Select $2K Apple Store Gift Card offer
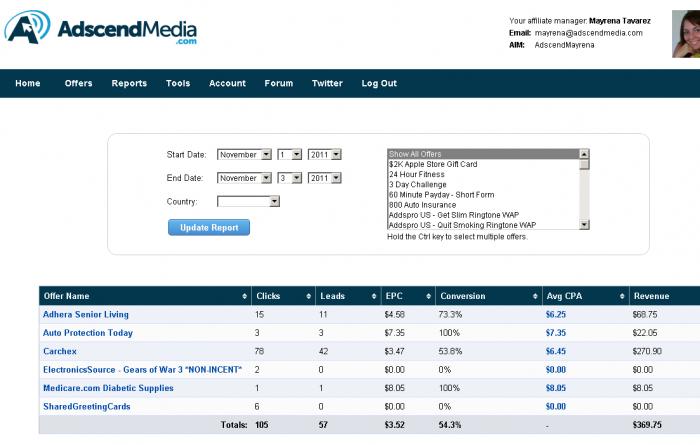Image resolution: width=700 pixels, height=445 pixels. pos(483,164)
